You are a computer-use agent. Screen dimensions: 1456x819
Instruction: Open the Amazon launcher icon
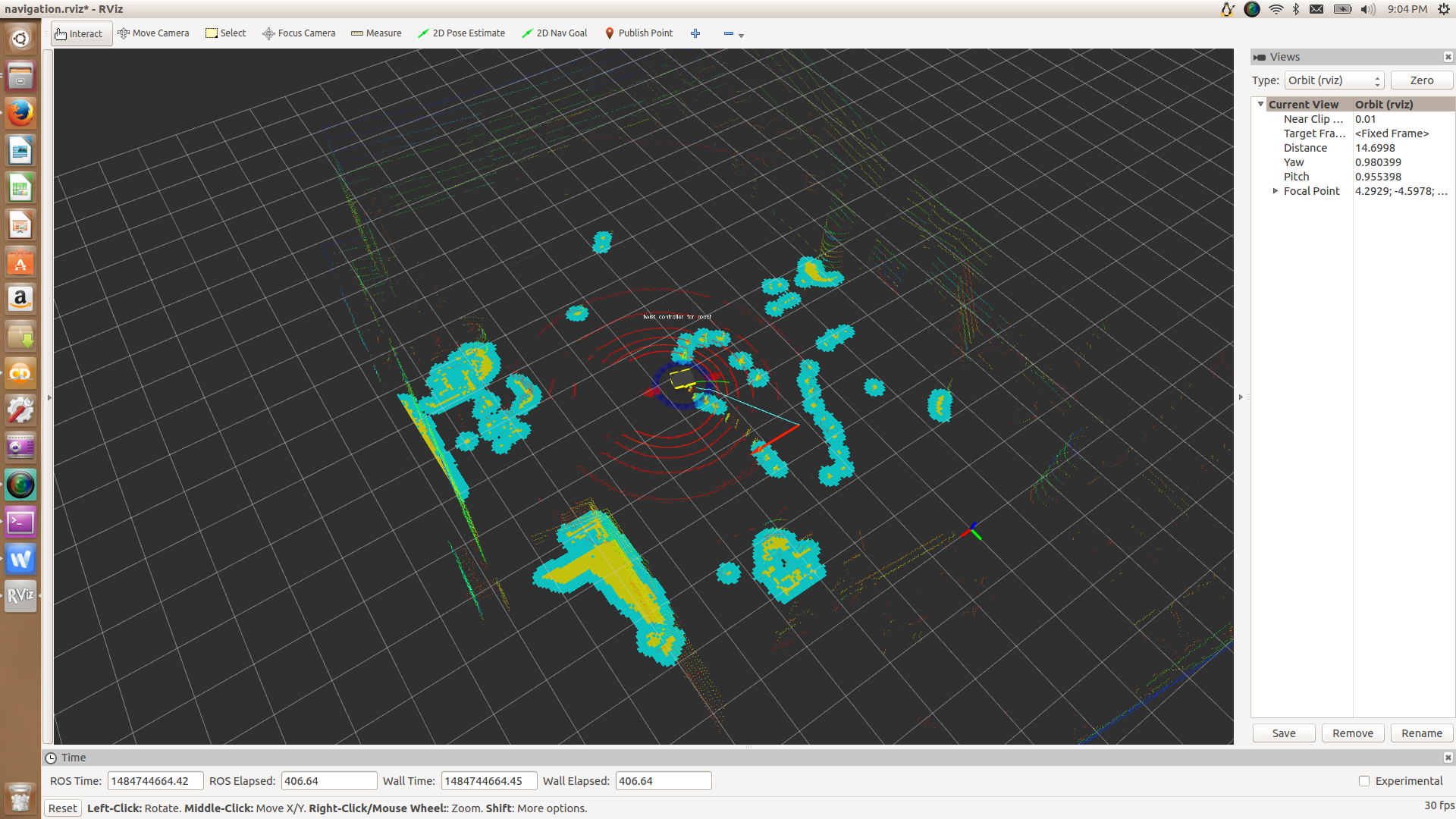20,300
